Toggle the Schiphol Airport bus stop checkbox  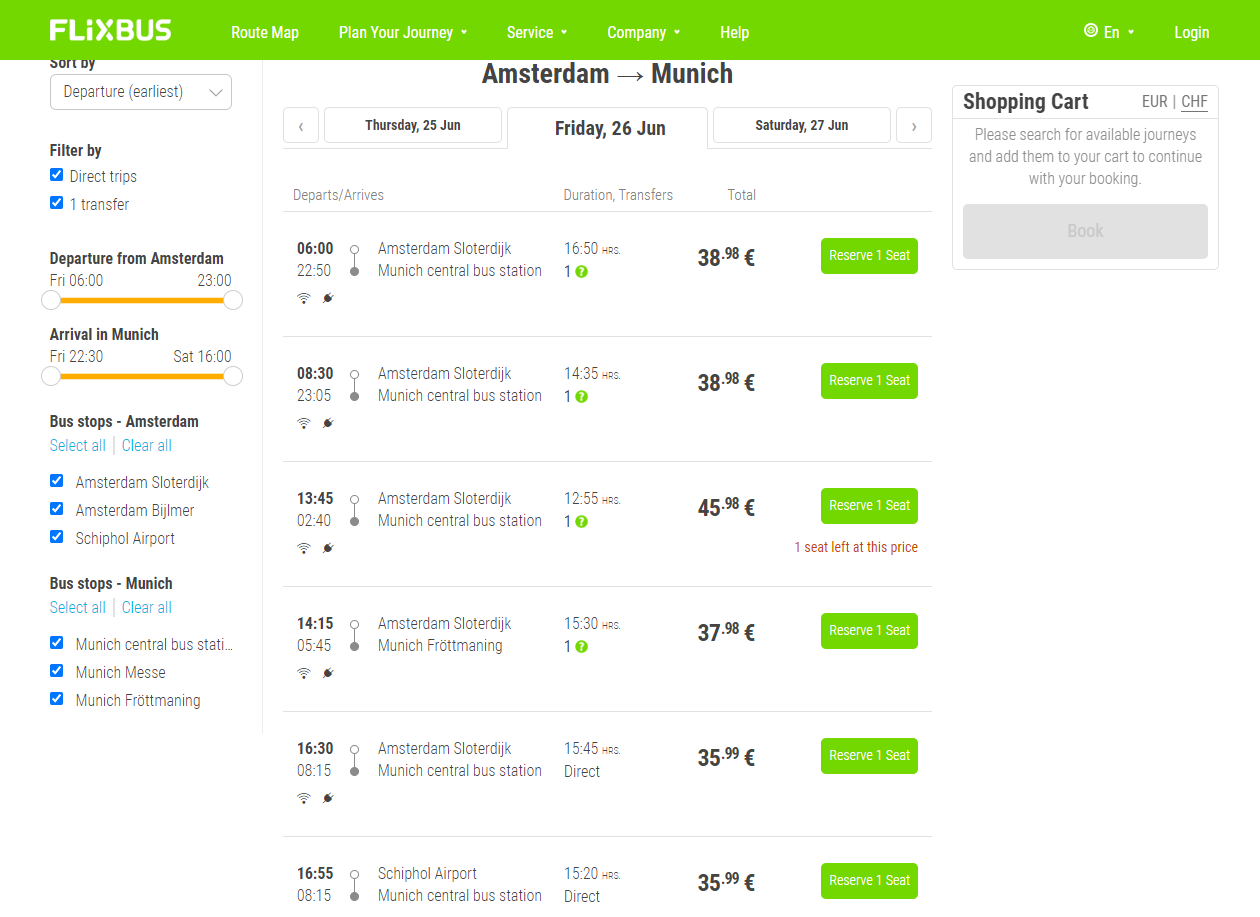(57, 537)
